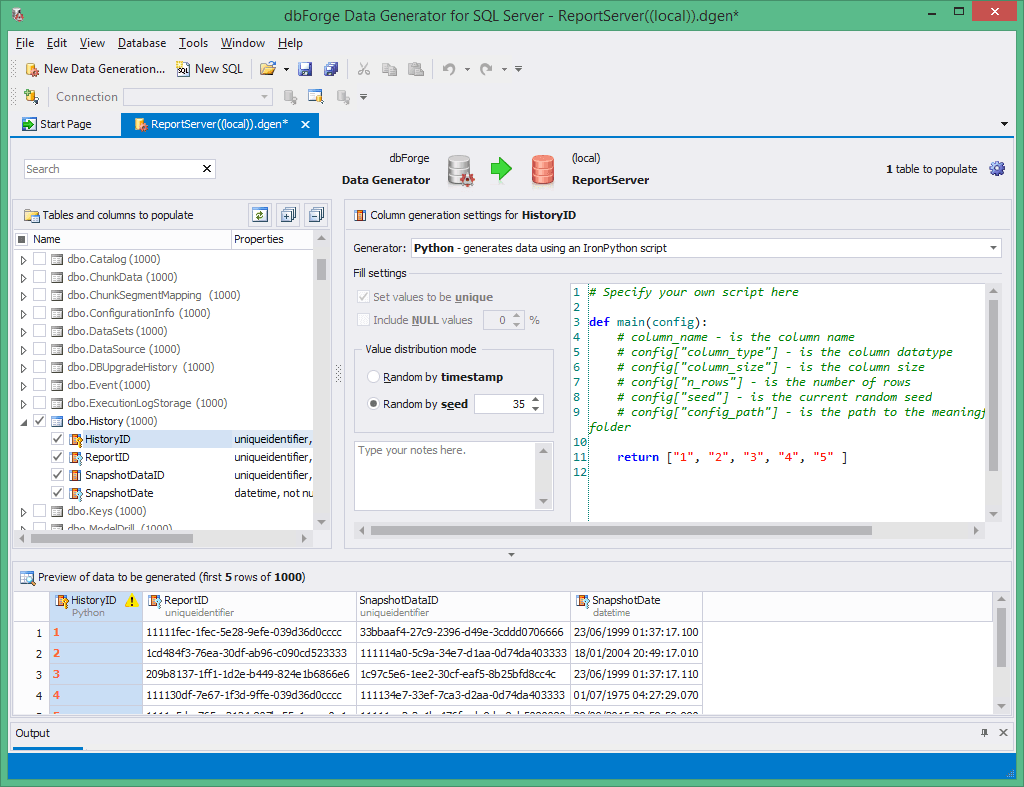Open the Edit menu
This screenshot has width=1024, height=787.
coord(57,43)
